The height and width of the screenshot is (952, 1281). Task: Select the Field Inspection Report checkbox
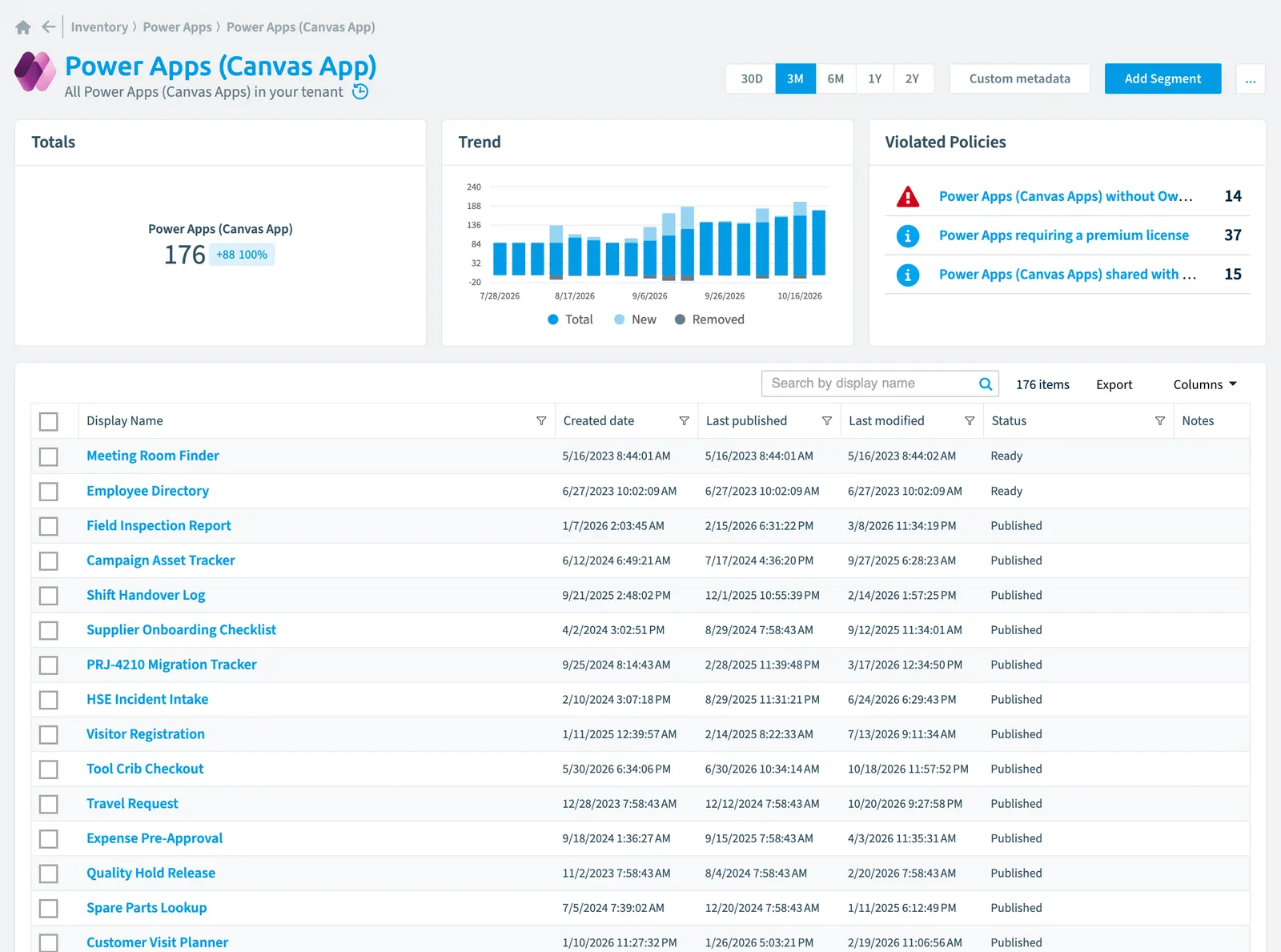pyautogui.click(x=49, y=526)
